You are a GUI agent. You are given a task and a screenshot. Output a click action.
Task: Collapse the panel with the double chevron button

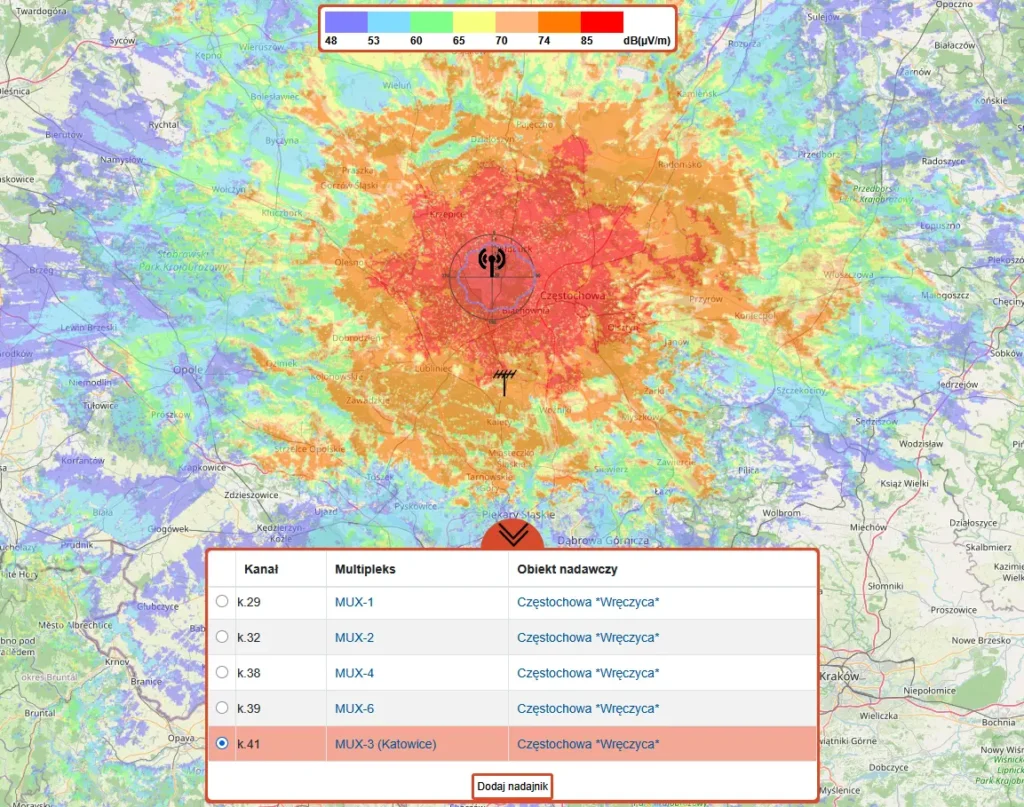tap(513, 535)
